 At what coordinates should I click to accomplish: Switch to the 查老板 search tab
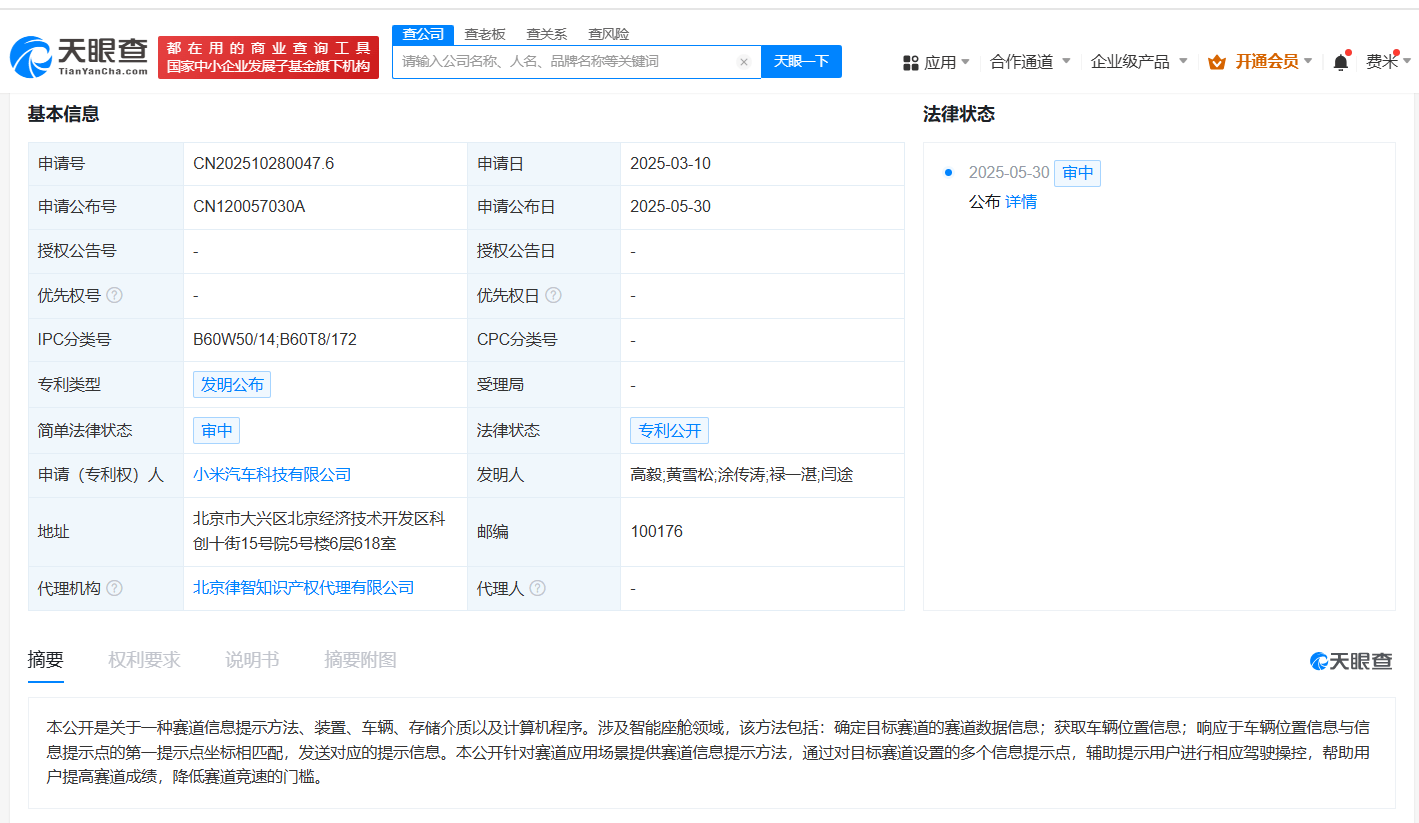(x=485, y=34)
